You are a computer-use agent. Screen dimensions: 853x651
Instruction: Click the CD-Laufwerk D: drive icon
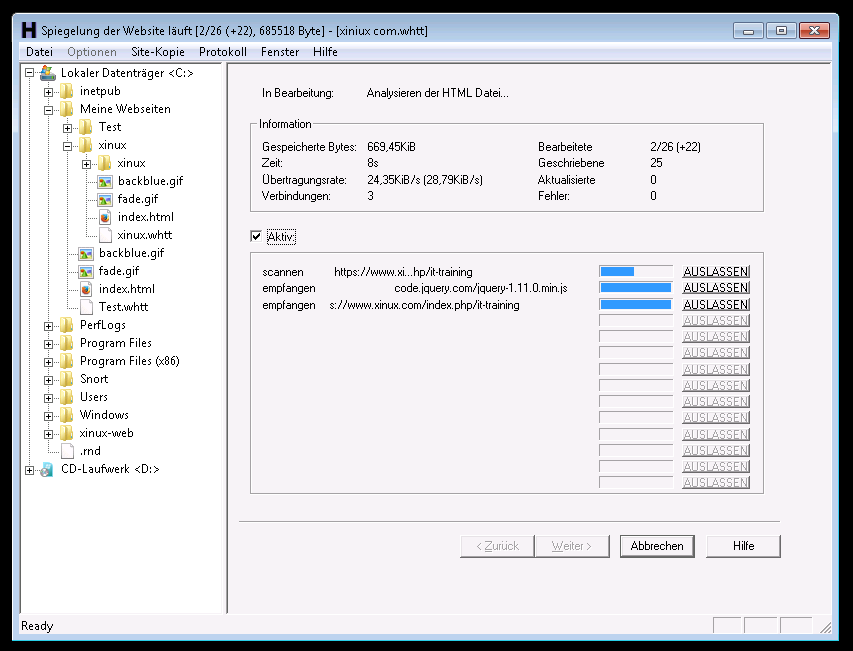pos(47,469)
